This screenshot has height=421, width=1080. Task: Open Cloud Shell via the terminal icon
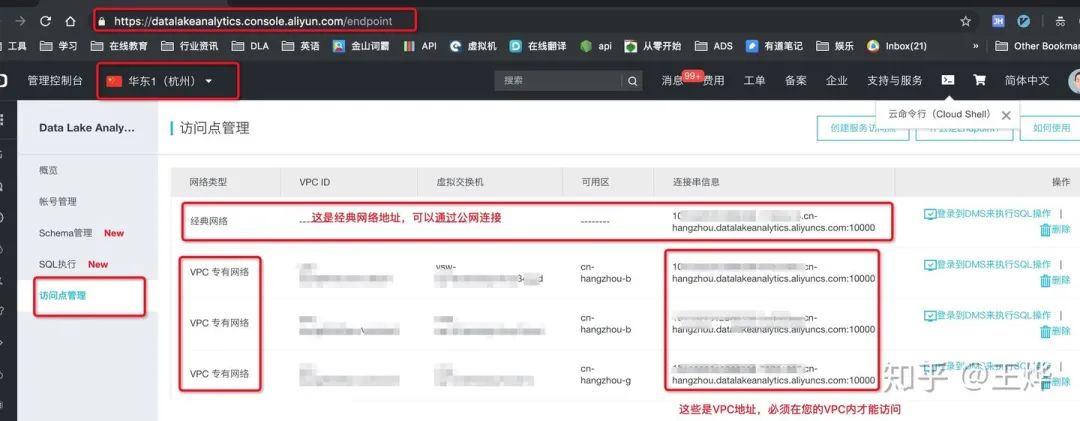948,80
